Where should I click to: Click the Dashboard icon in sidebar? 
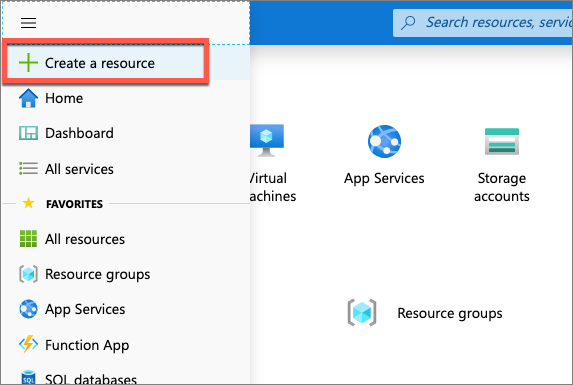(28, 133)
